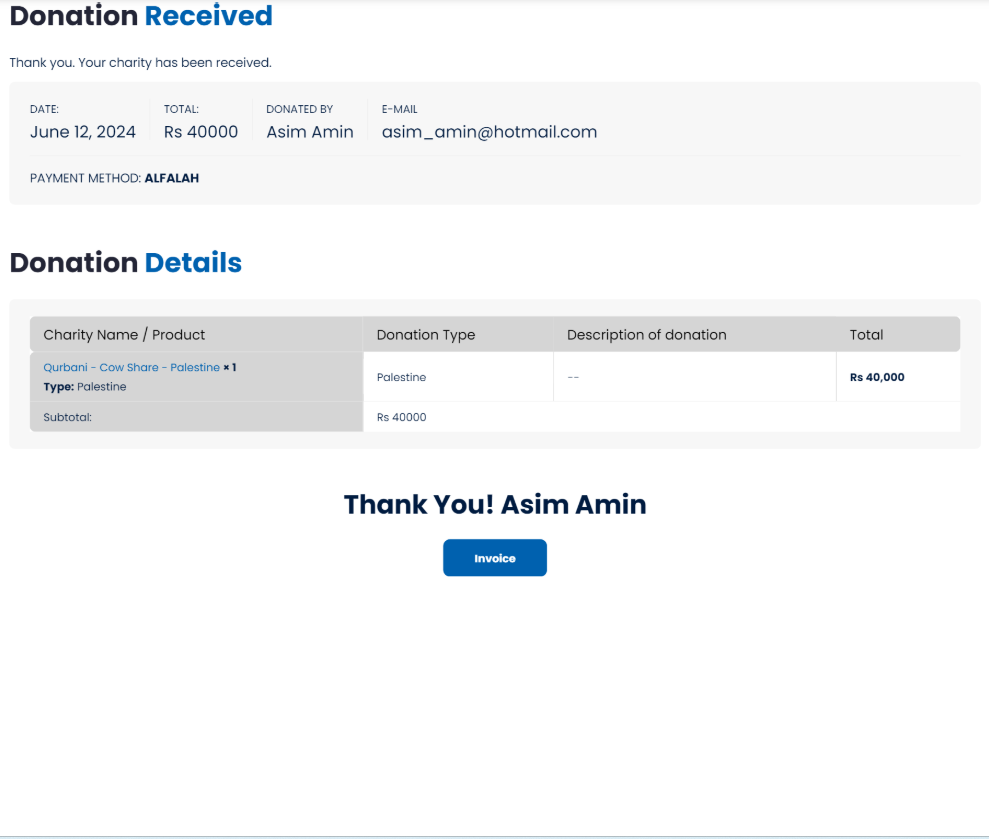Viewport: 989px width, 839px height.
Task: Click the Palestine cell under Donation Type
Action: point(401,378)
